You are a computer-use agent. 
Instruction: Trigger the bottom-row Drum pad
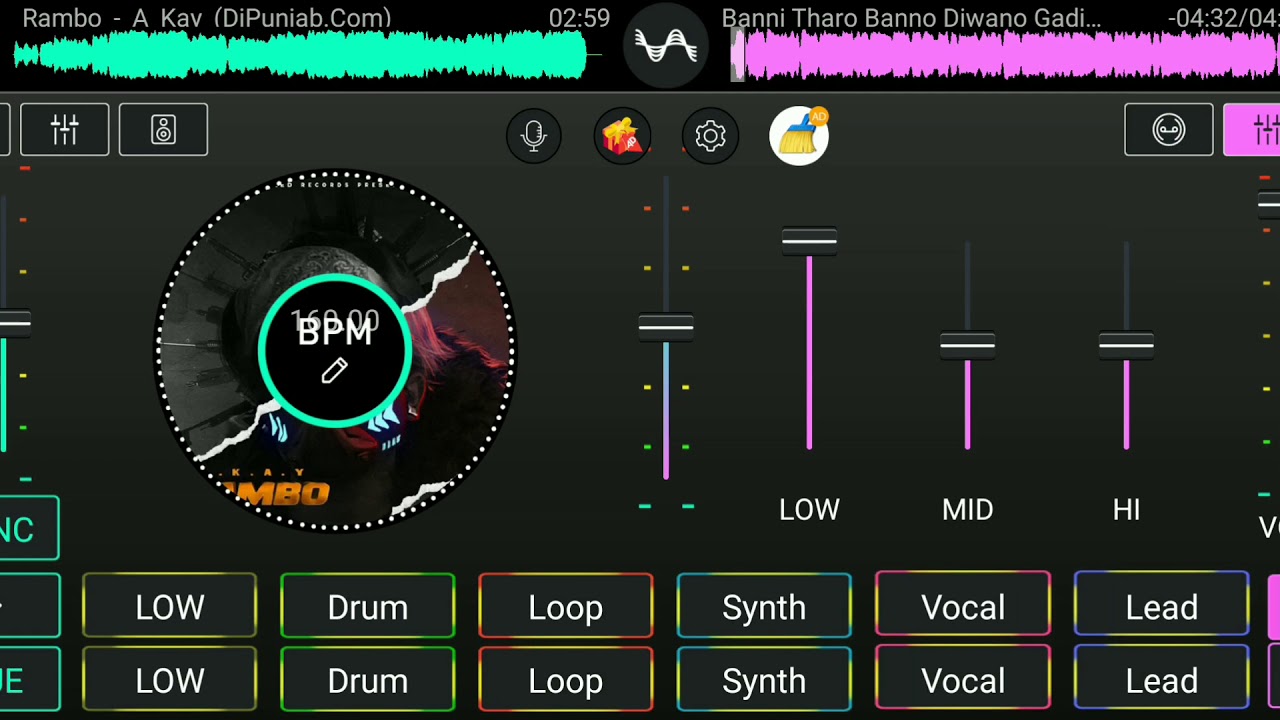coord(368,680)
